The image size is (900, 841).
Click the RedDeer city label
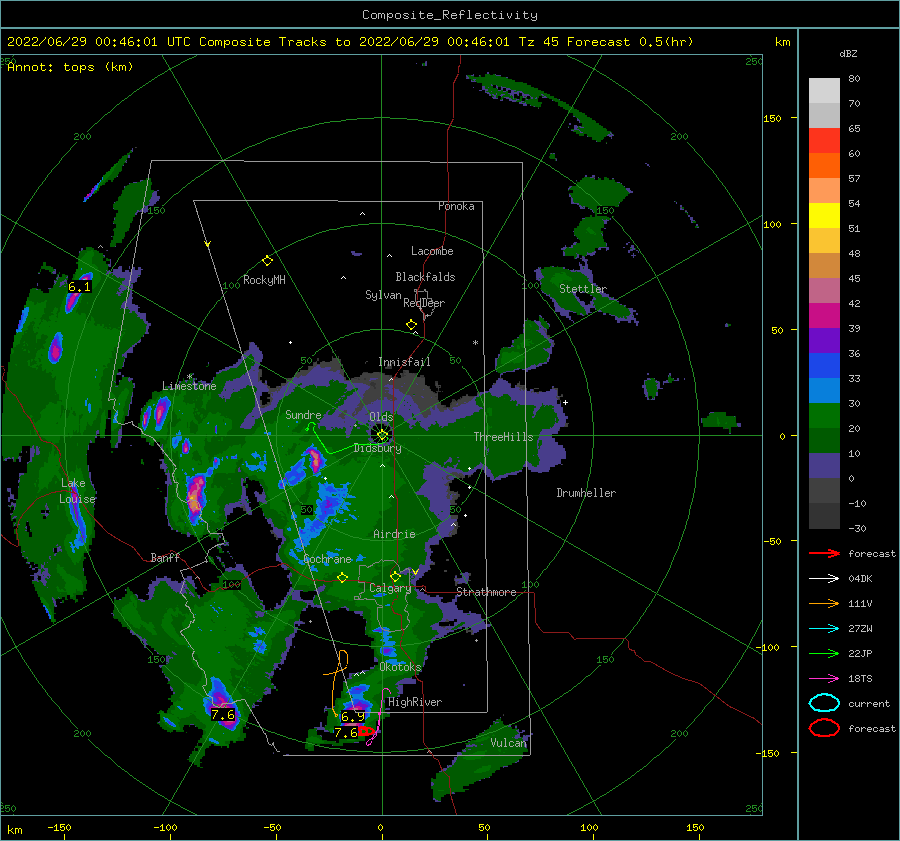(424, 303)
